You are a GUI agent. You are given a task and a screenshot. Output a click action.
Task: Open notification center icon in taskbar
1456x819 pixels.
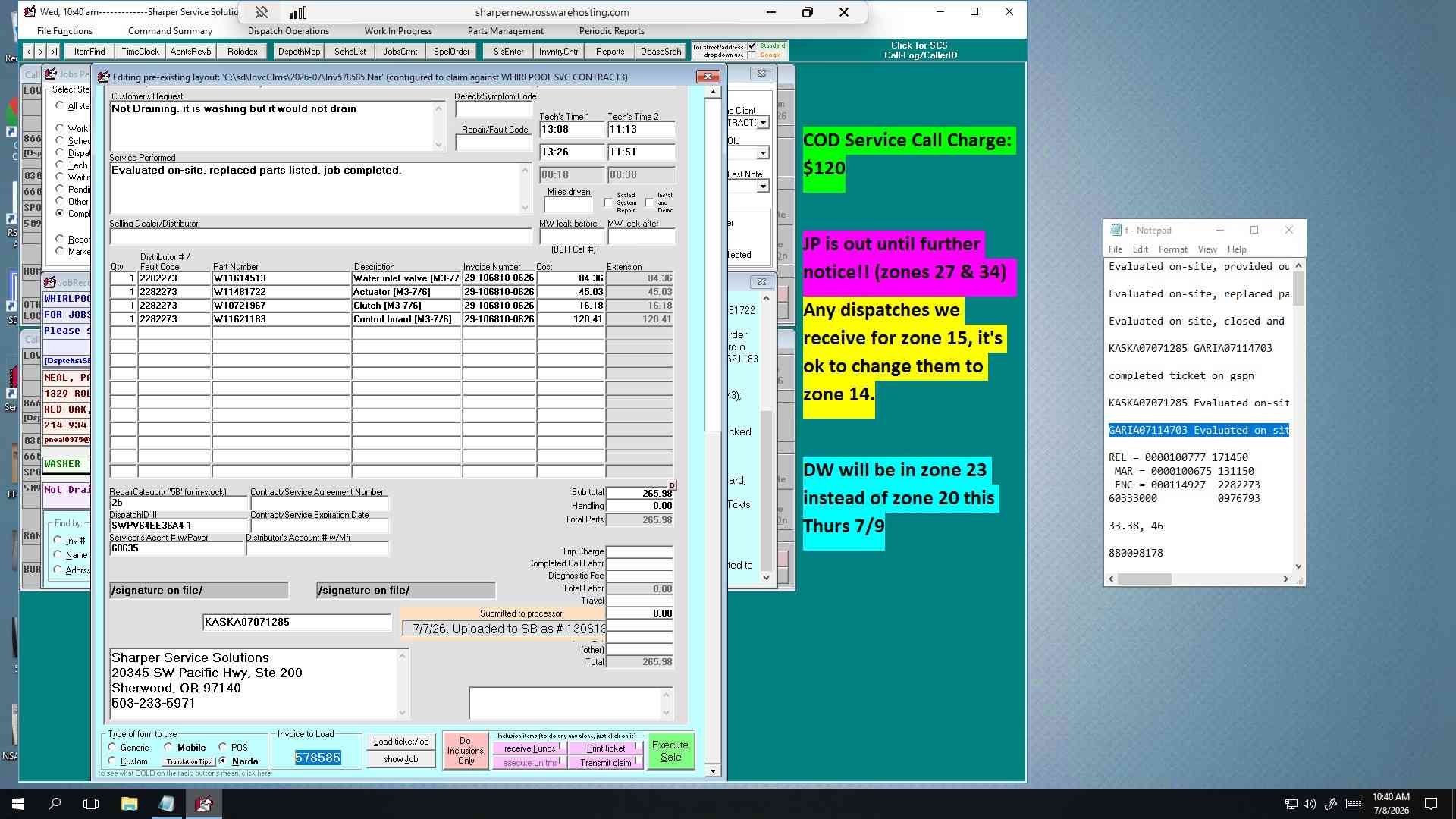[x=1431, y=804]
